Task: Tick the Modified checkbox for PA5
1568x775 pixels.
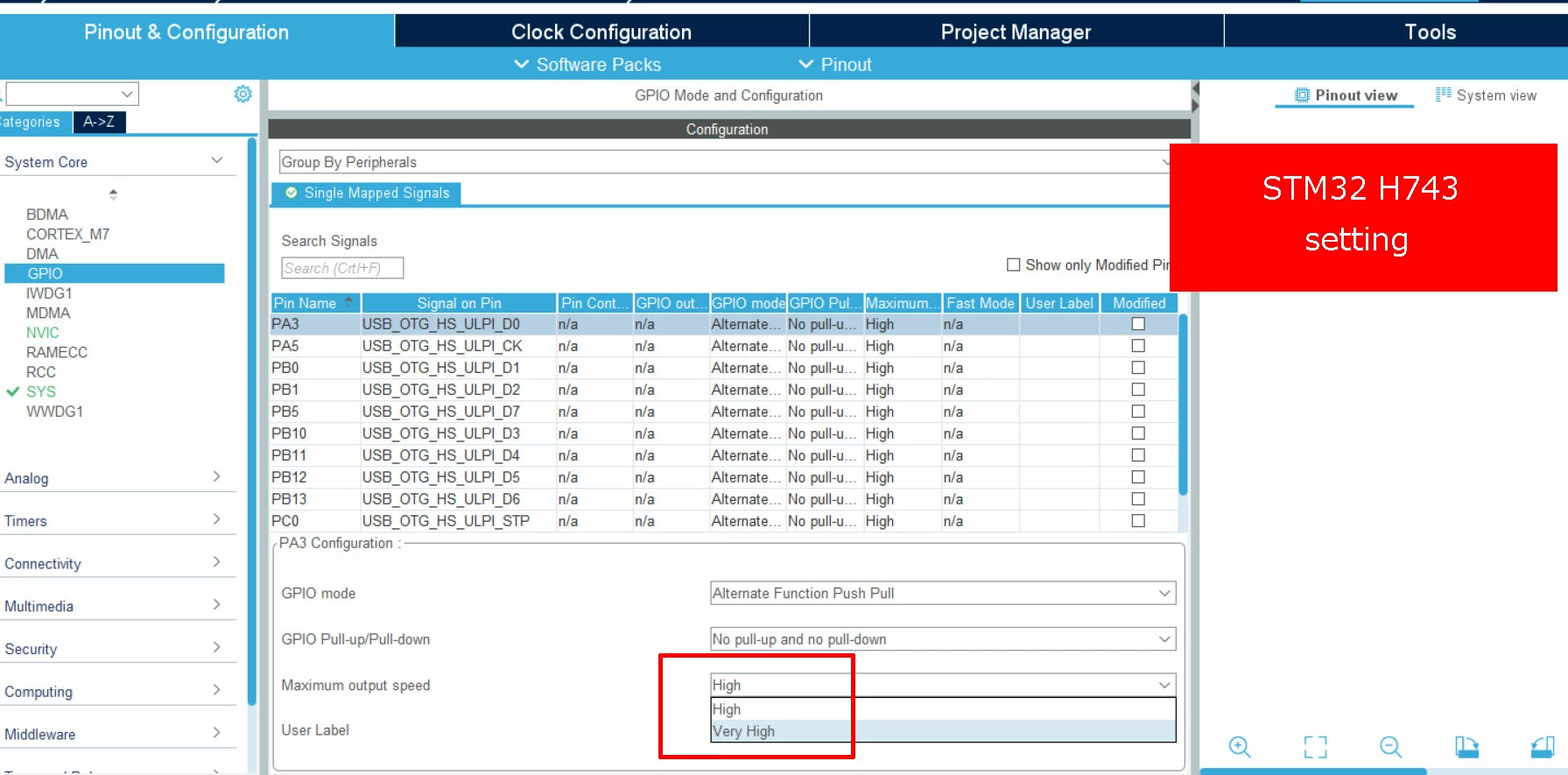Action: [x=1138, y=346]
